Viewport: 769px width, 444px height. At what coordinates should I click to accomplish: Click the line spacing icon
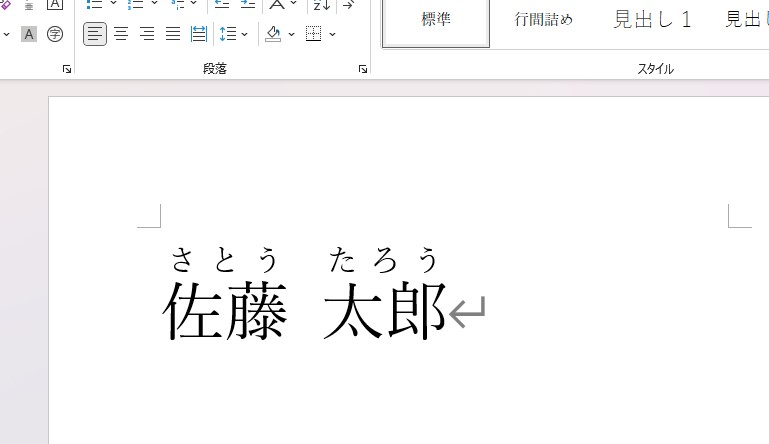pyautogui.click(x=228, y=34)
